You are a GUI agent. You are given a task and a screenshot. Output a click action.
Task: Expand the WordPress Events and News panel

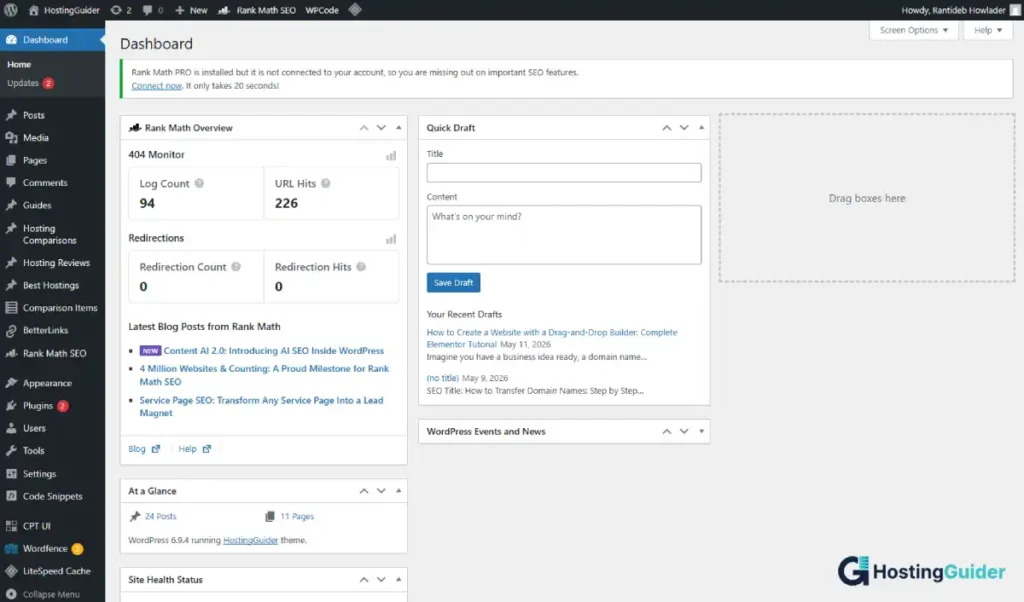click(701, 432)
